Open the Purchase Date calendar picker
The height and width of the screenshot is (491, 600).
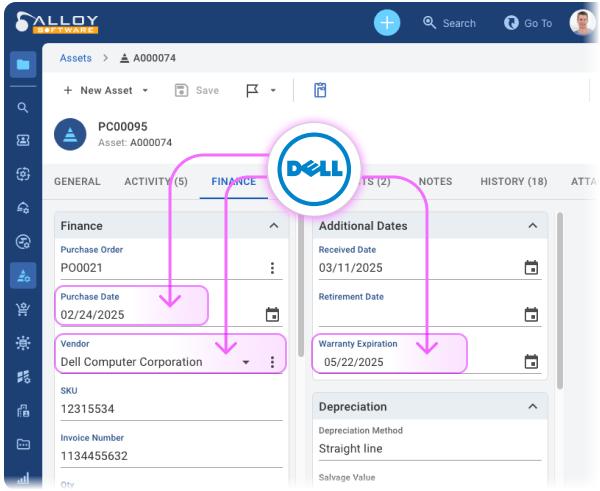[x=272, y=315]
